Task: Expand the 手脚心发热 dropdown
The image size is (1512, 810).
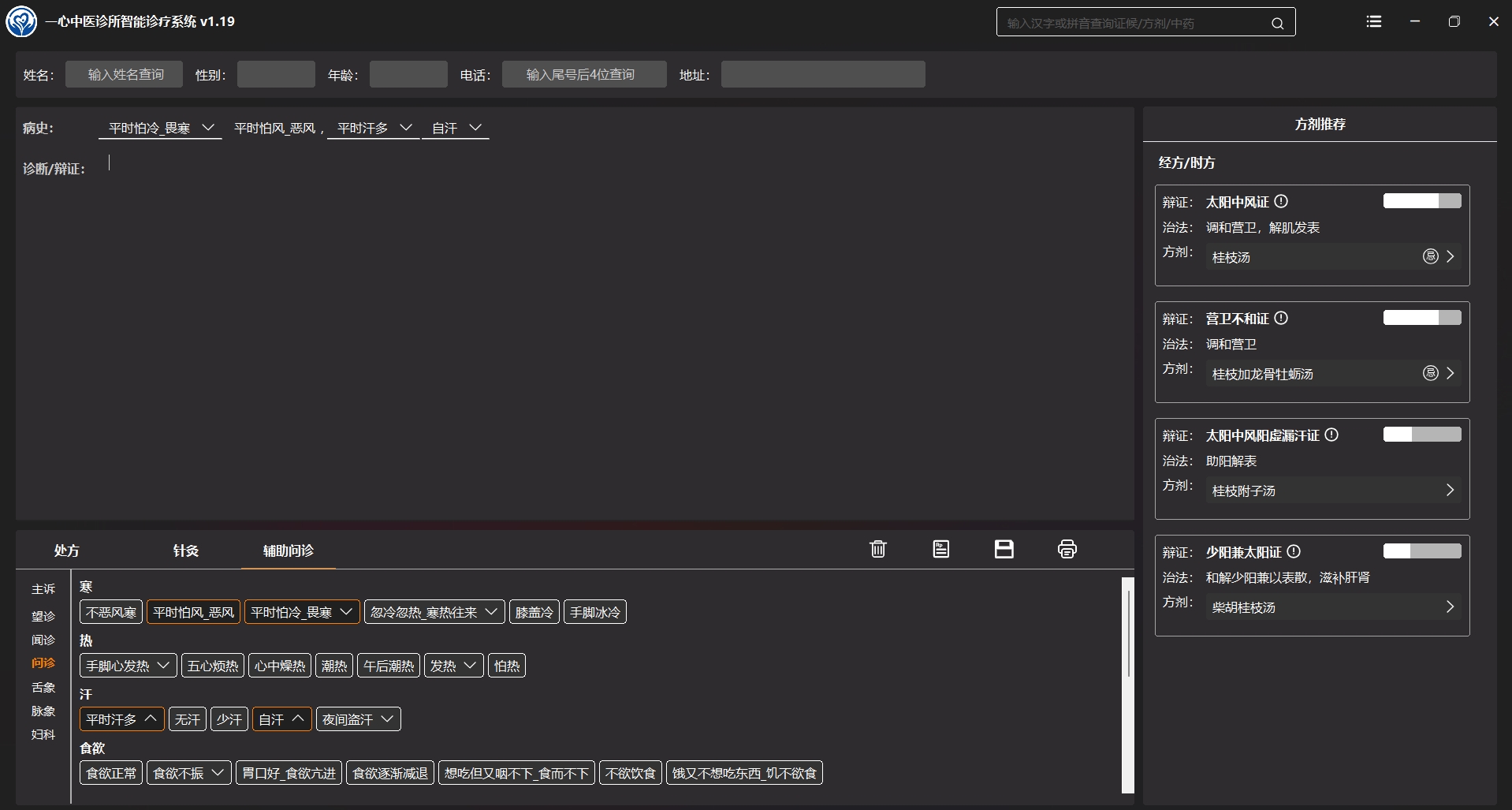Action: [x=163, y=666]
